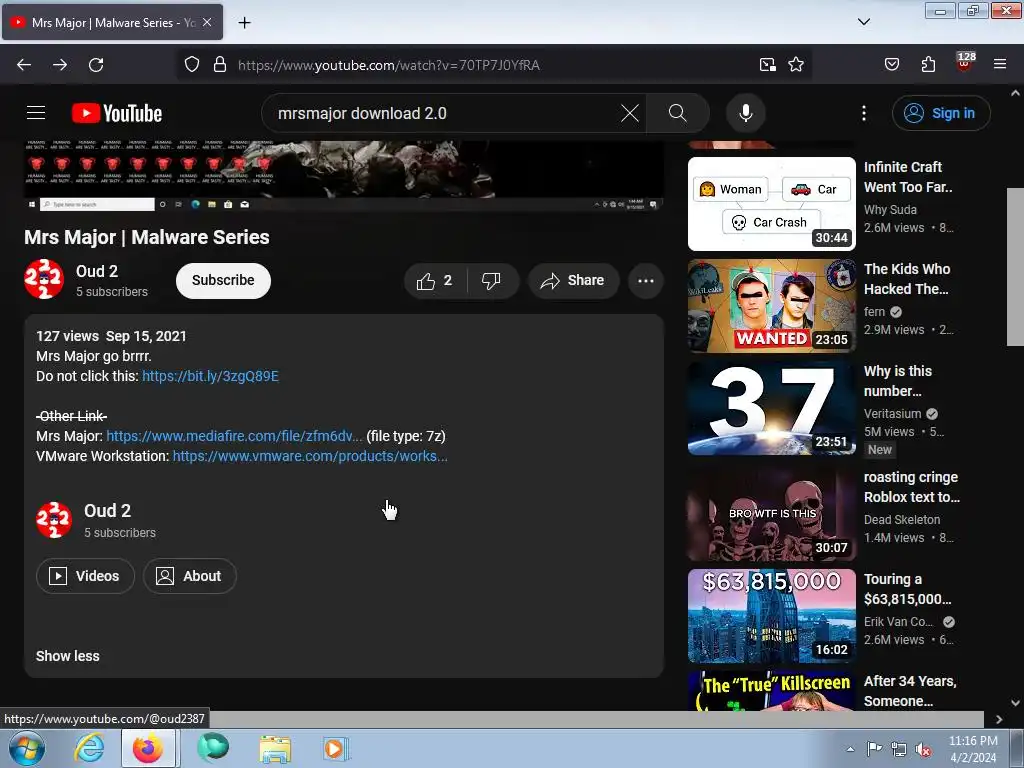Go forward with the browser forward arrow

click(60, 65)
